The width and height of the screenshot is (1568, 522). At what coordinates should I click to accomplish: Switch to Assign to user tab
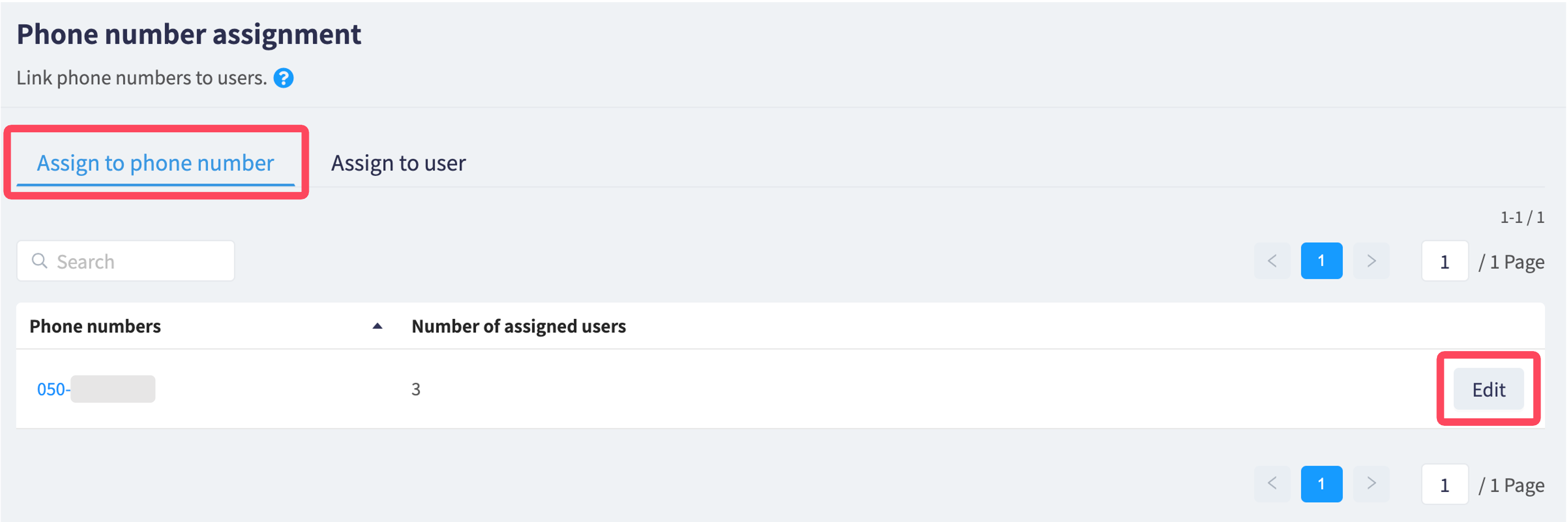398,163
